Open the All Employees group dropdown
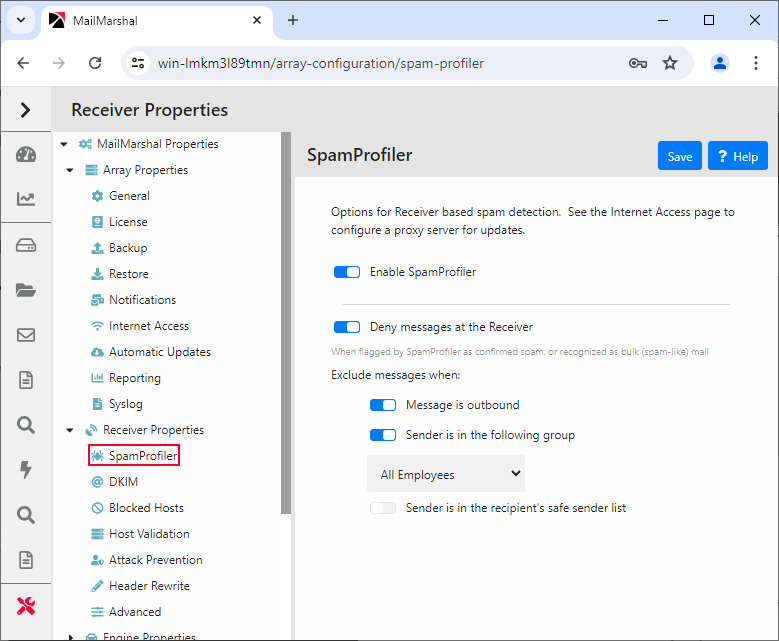 446,474
